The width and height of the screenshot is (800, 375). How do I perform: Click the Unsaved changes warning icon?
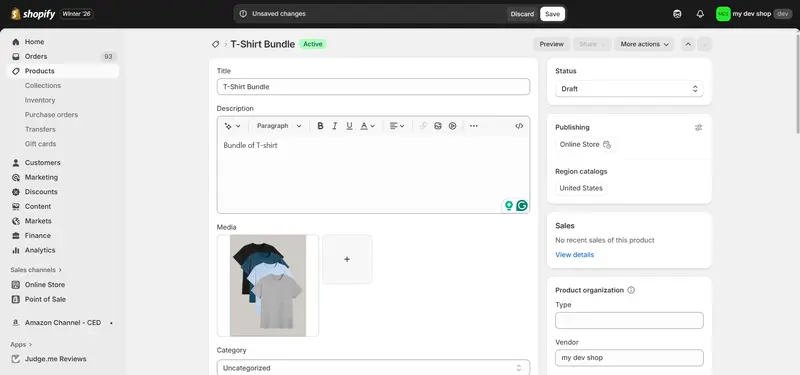pyautogui.click(x=243, y=14)
